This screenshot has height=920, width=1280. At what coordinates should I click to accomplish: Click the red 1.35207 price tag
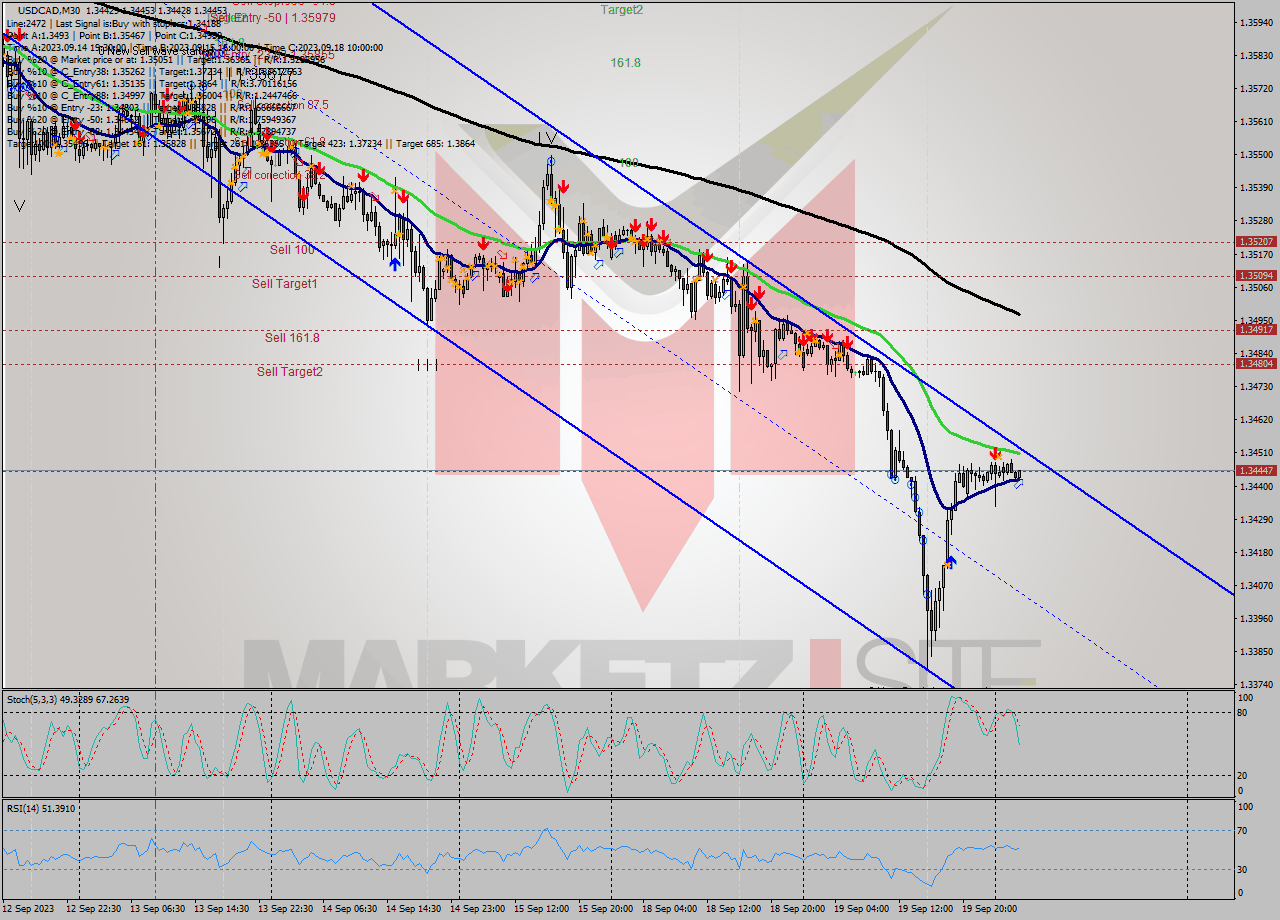(1256, 241)
